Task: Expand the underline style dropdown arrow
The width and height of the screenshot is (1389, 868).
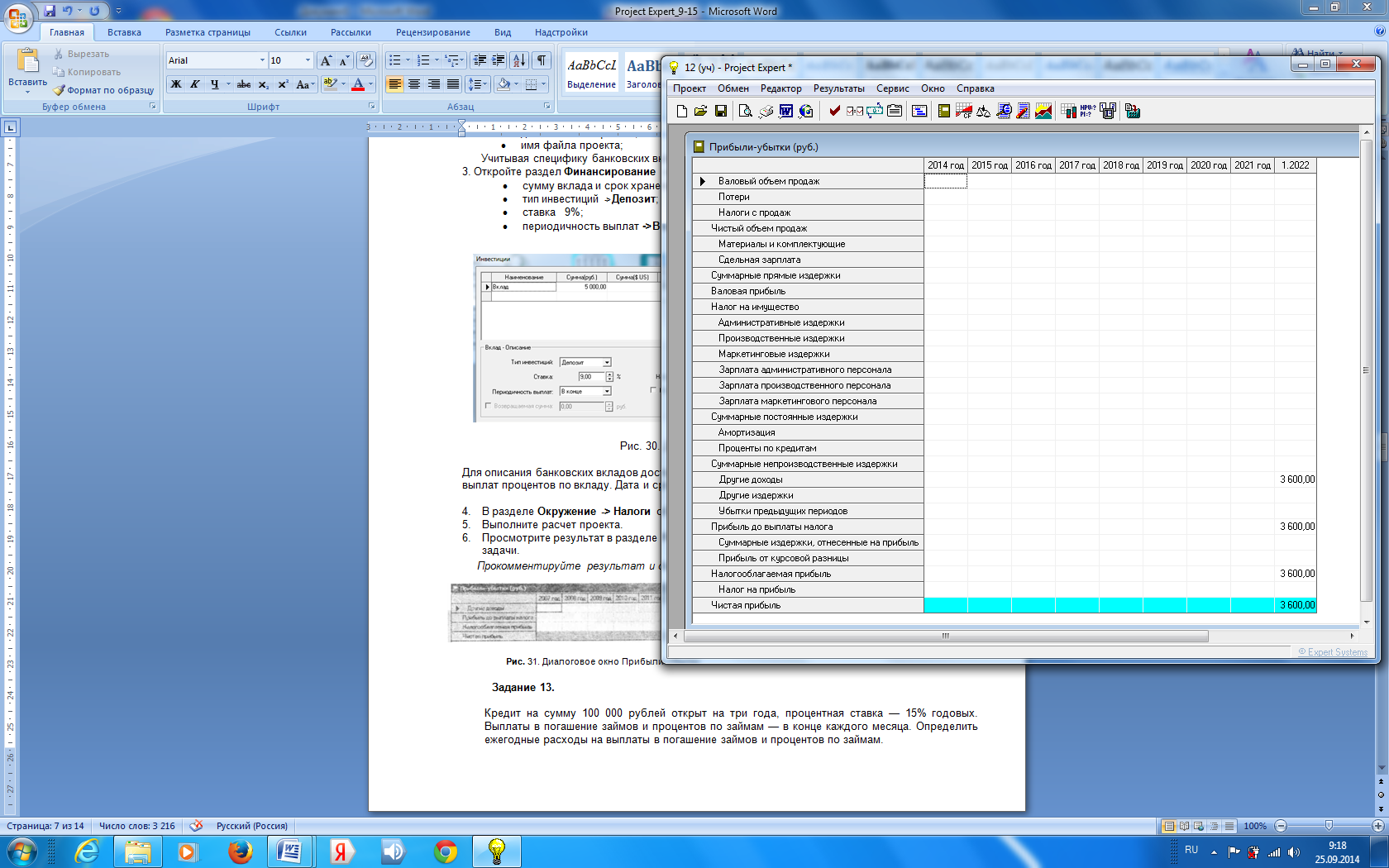Action: tap(227, 84)
